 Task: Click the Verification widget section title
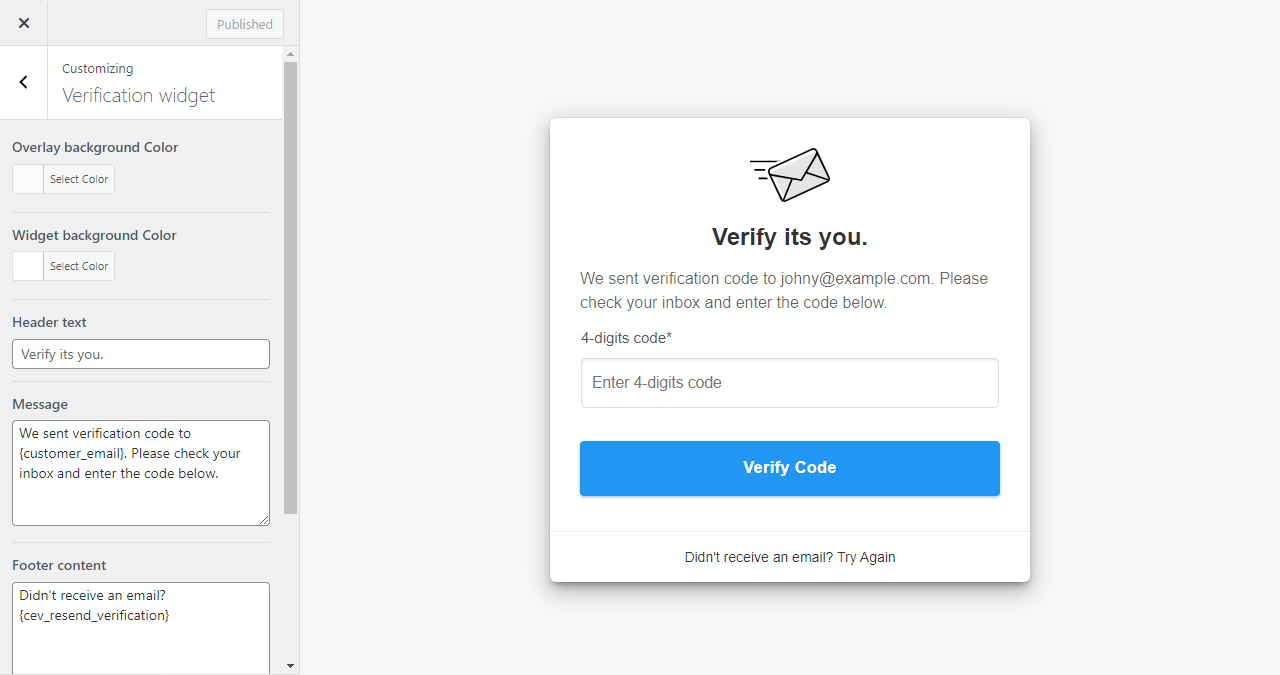pos(139,95)
